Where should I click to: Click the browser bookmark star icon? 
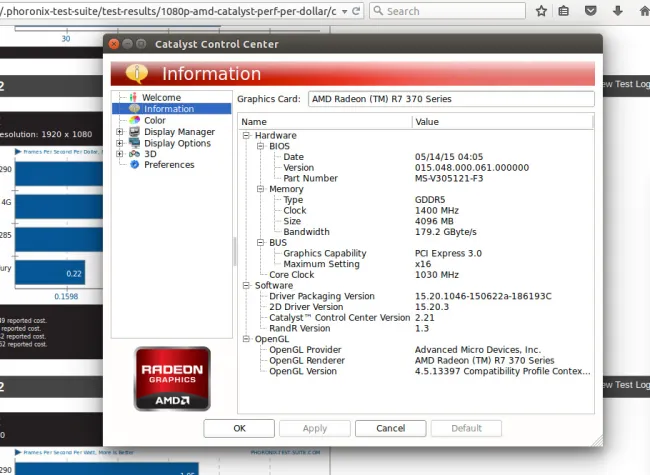click(541, 11)
